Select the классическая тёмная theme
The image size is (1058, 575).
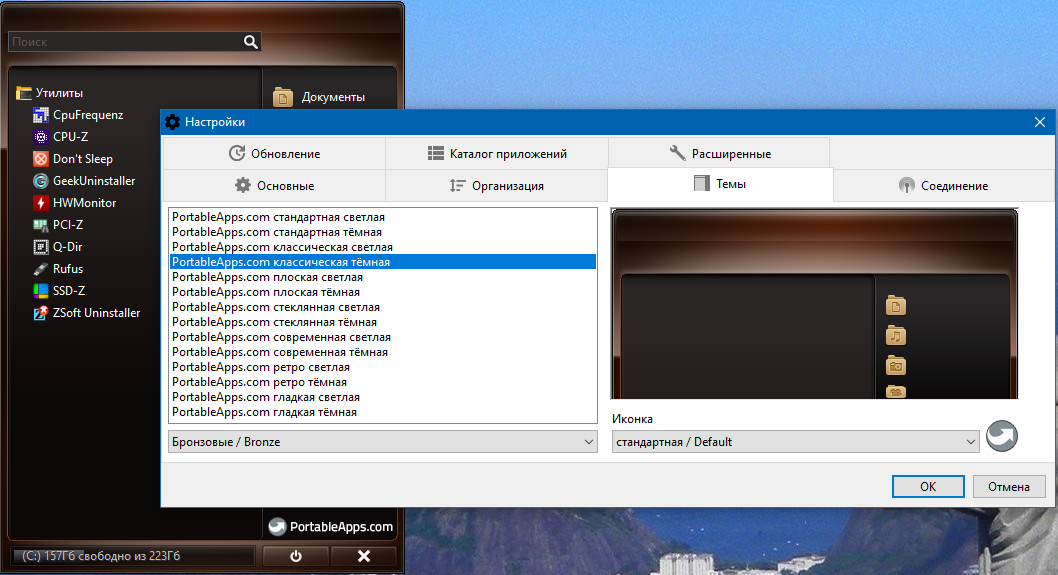click(x=383, y=262)
